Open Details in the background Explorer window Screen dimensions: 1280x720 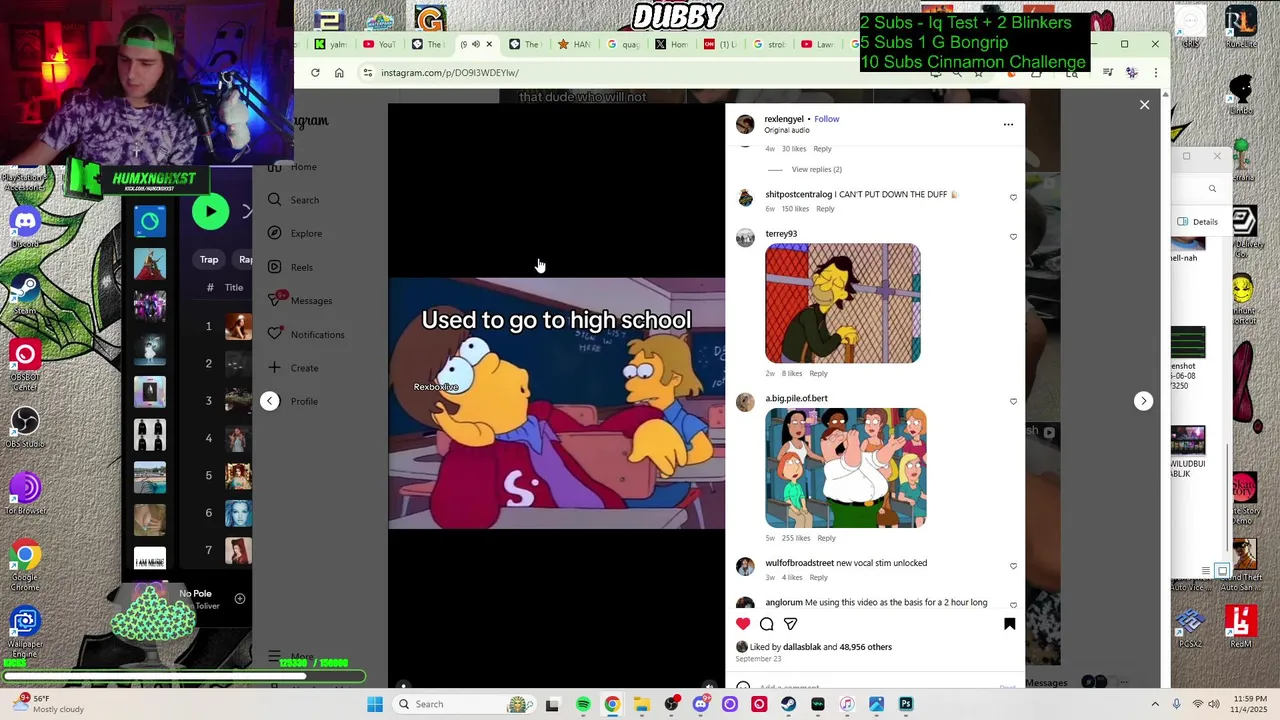(1198, 222)
